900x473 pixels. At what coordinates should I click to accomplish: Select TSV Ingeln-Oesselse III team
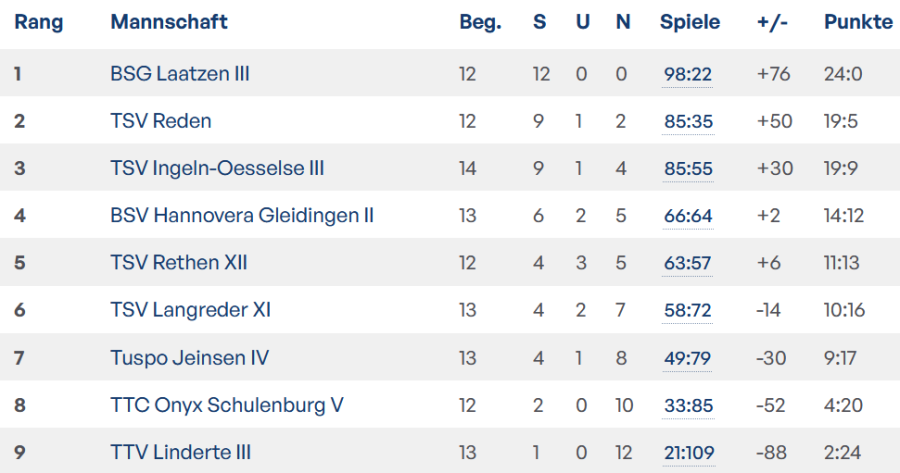pyautogui.click(x=217, y=169)
